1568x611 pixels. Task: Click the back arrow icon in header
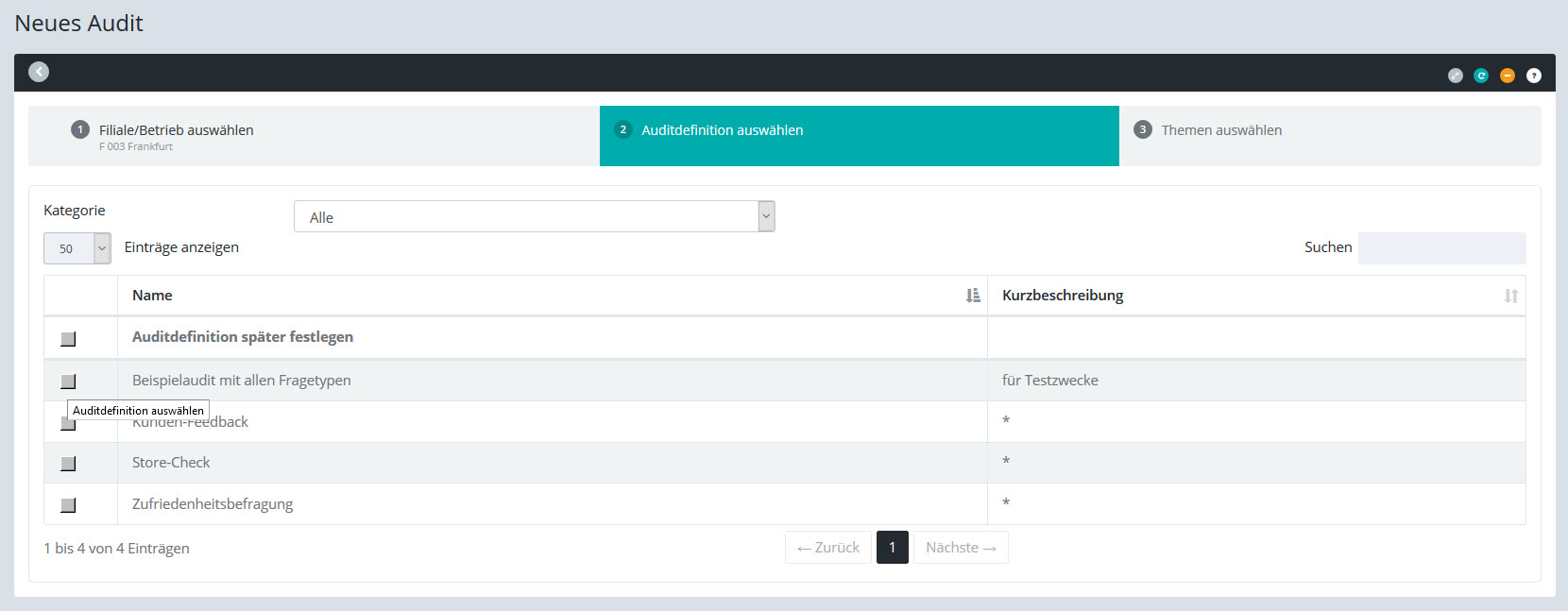(39, 72)
